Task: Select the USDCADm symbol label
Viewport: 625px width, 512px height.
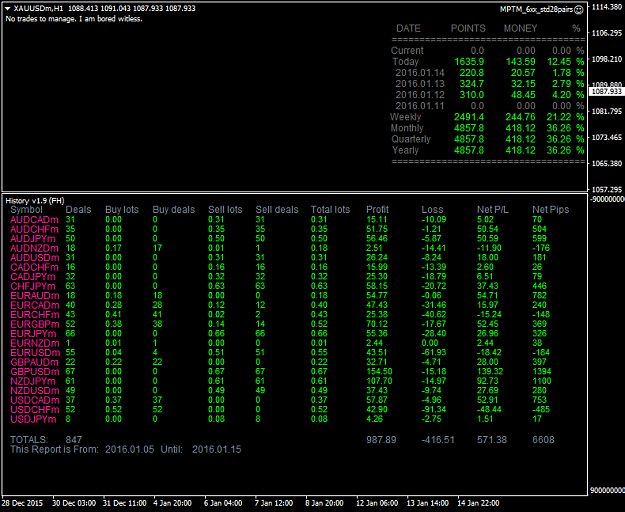Action: [35, 400]
